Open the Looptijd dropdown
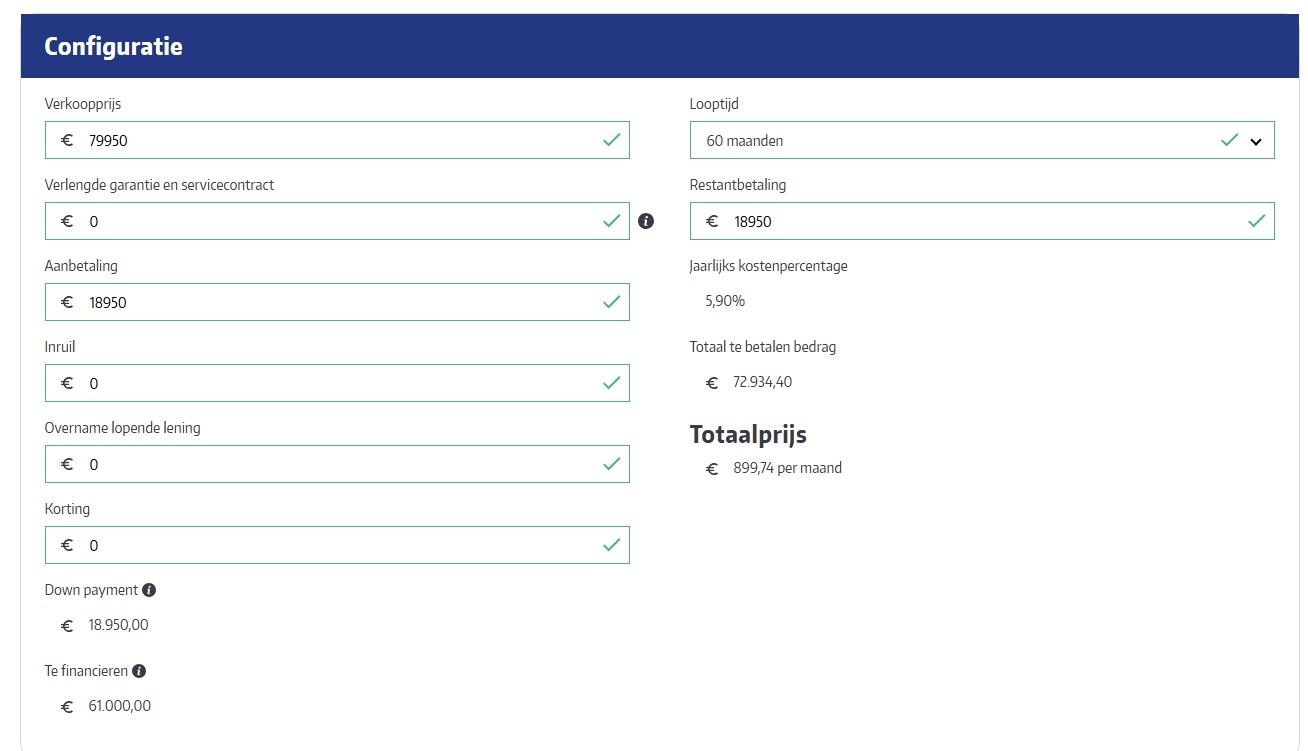Image resolution: width=1308 pixels, height=751 pixels. pos(950,140)
